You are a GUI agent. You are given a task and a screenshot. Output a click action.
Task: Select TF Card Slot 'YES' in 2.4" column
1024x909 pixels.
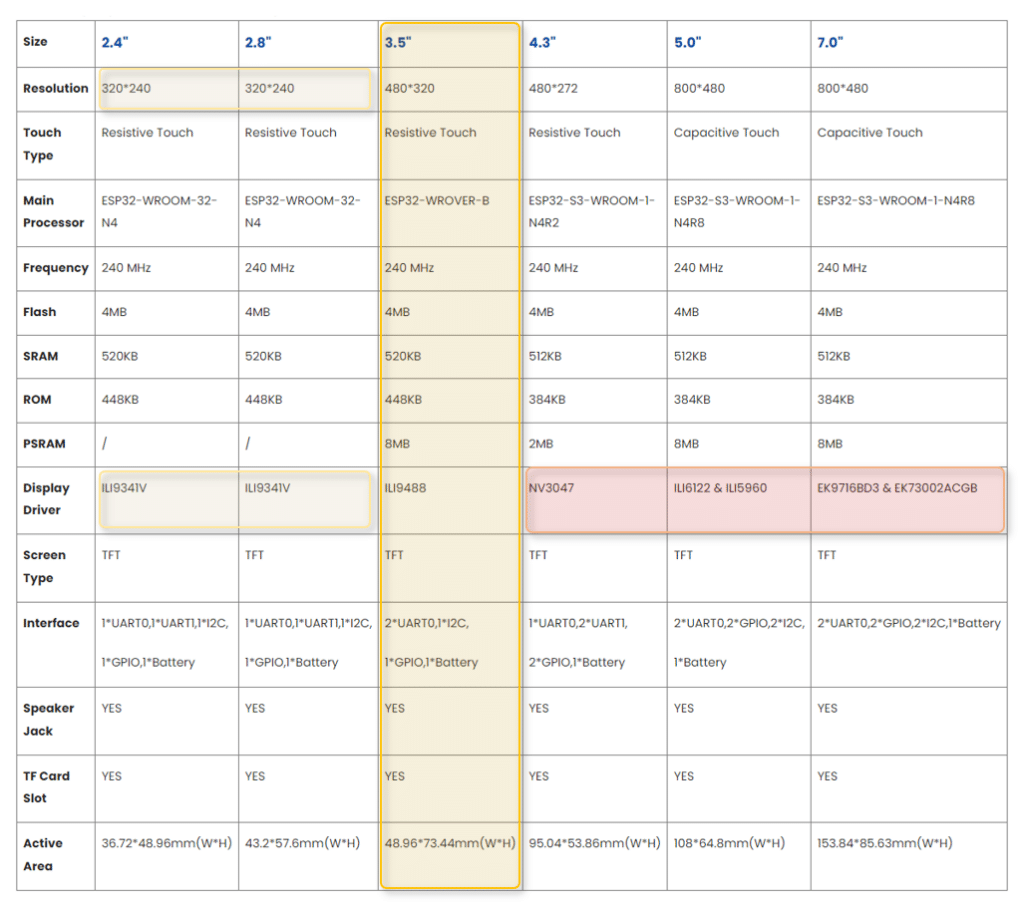(112, 776)
